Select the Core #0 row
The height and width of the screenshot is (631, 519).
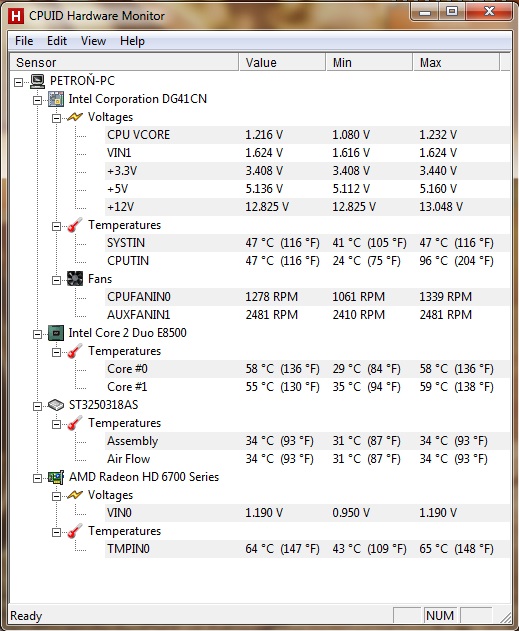[x=307, y=369]
